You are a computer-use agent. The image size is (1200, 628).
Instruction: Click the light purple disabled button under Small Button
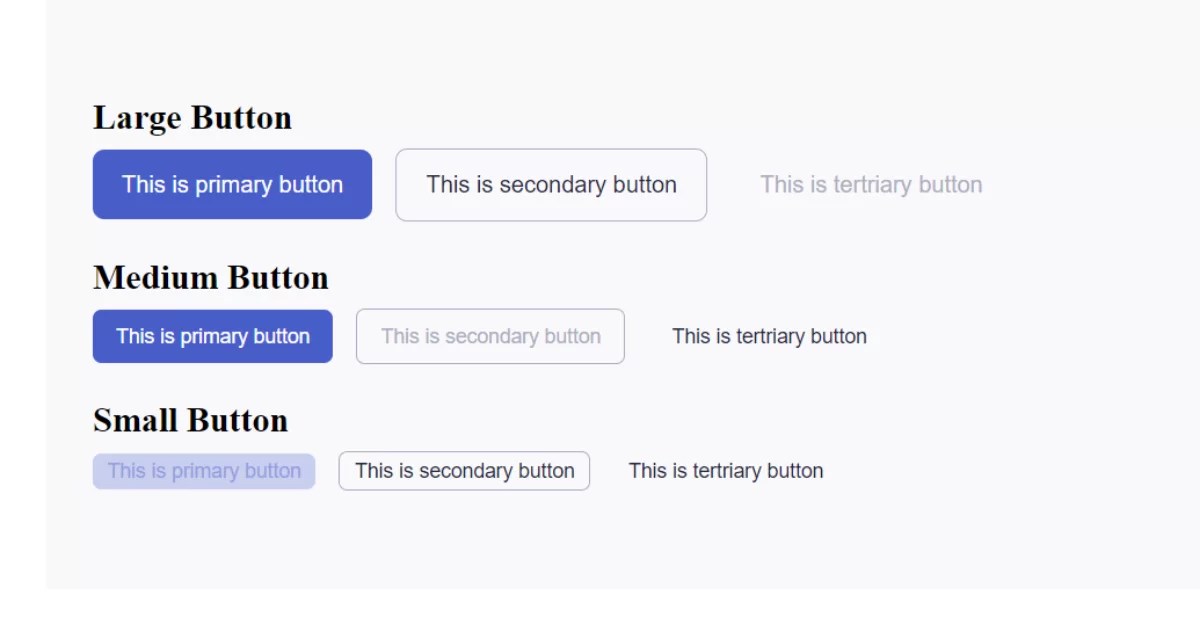coord(204,470)
